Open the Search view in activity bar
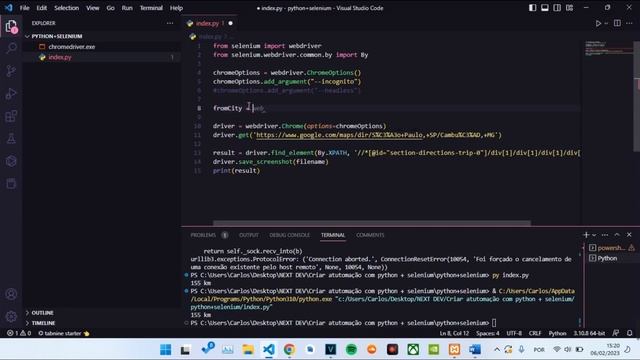Viewport: 640px width, 360px height. (11, 49)
